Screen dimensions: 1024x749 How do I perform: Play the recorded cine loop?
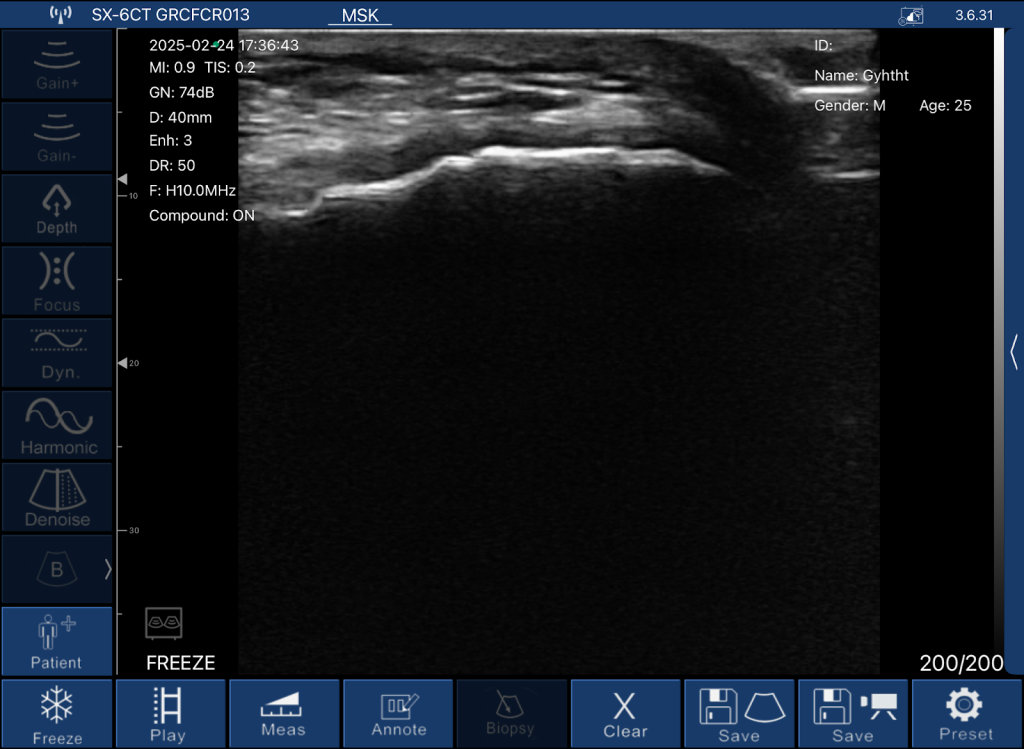(170, 714)
